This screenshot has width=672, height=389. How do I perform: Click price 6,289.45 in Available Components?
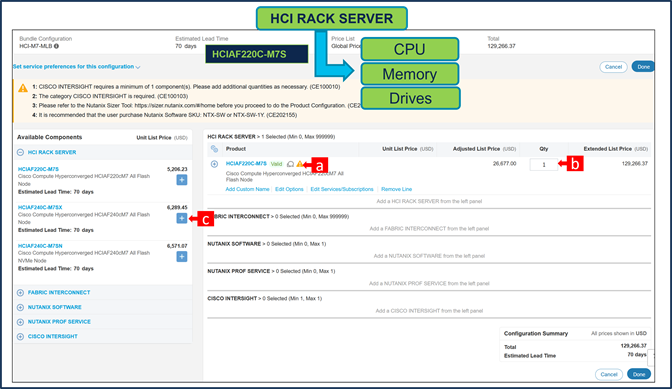tap(177, 207)
